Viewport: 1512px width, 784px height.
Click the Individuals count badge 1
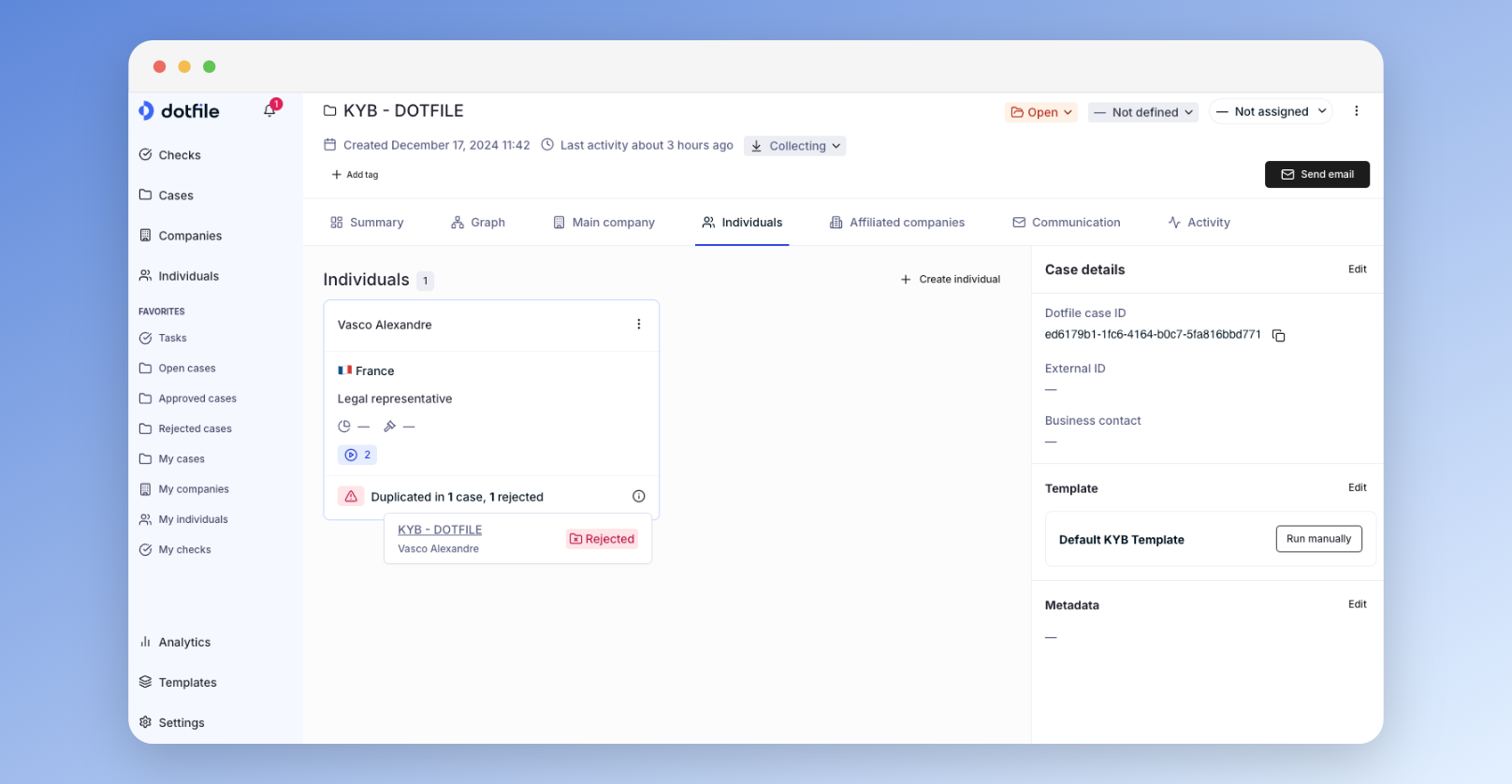(x=425, y=281)
